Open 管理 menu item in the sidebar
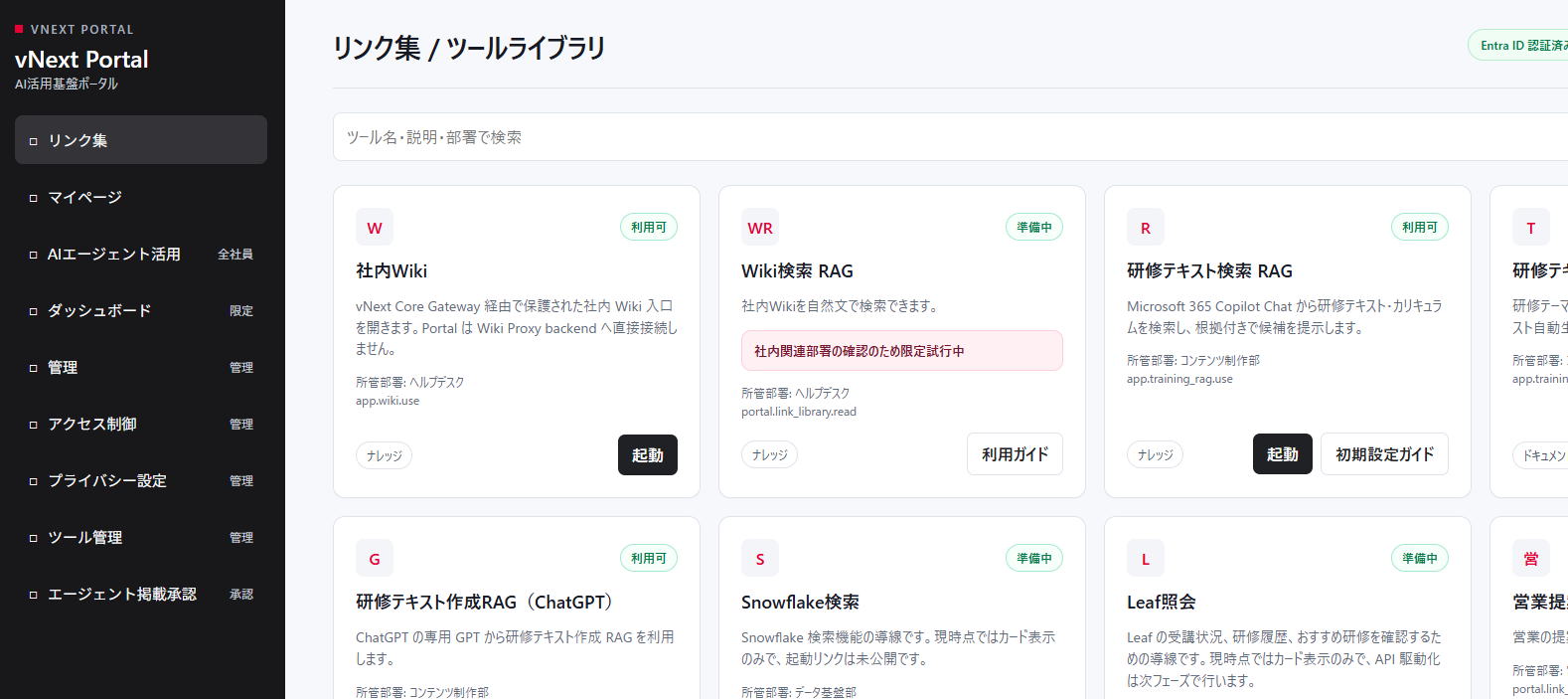 (x=141, y=367)
